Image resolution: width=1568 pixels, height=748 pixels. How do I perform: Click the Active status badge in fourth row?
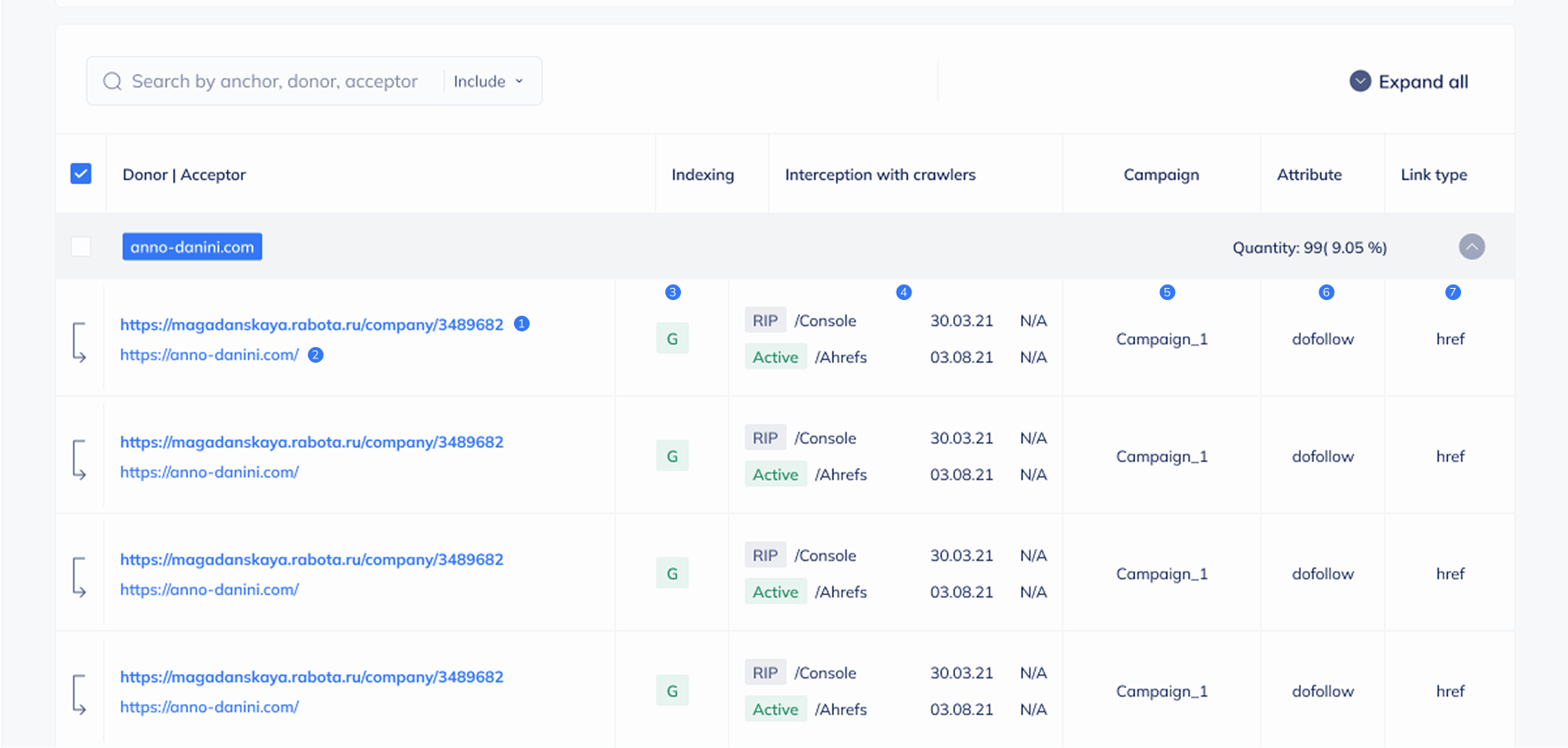pos(776,709)
